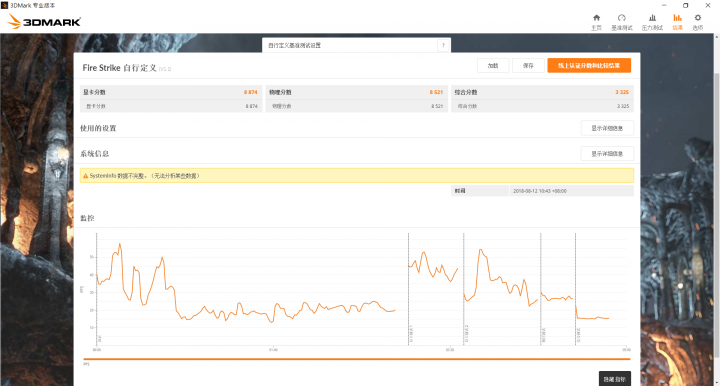This screenshot has height=386, width=720.
Task: Show details for 系统信息 section
Action: pyautogui.click(x=607, y=153)
